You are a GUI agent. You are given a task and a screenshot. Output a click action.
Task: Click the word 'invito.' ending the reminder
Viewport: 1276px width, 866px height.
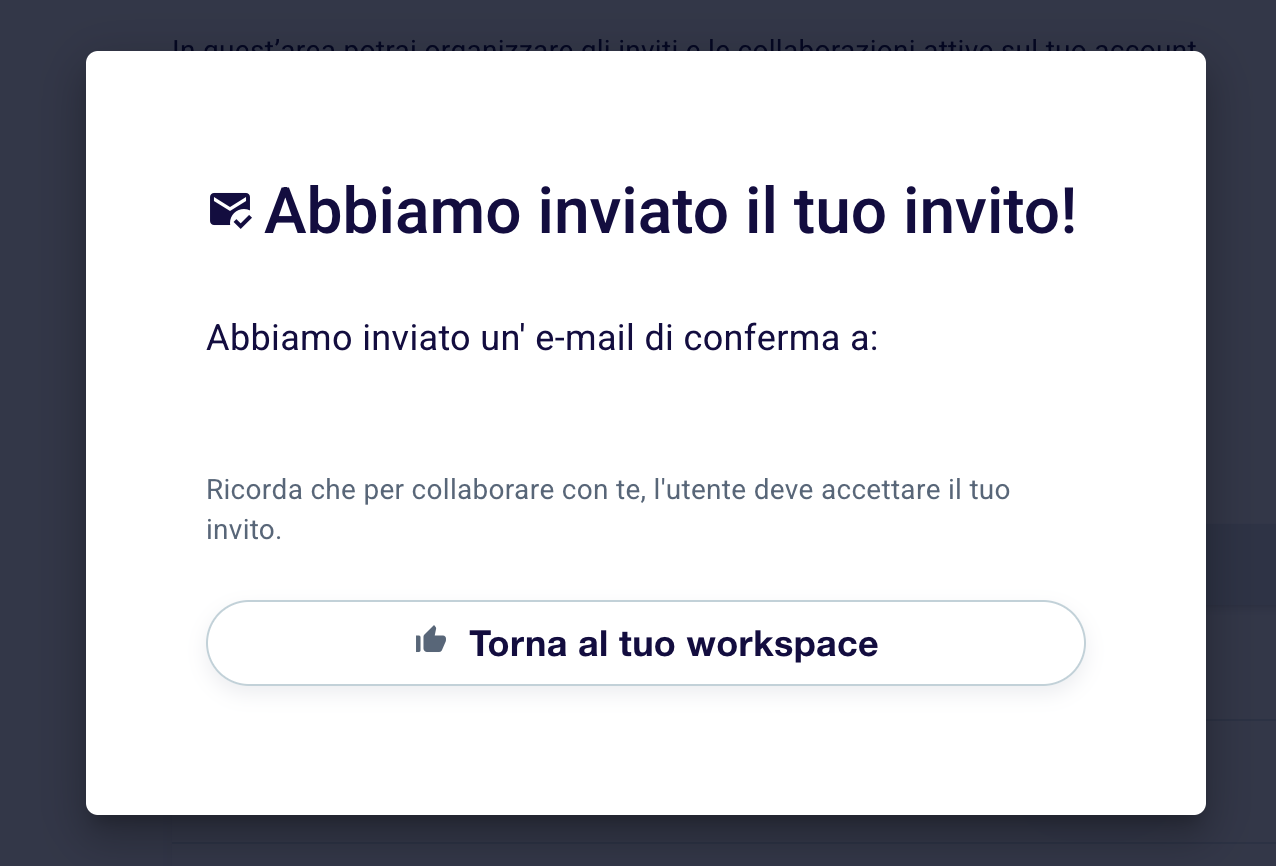coord(244,530)
